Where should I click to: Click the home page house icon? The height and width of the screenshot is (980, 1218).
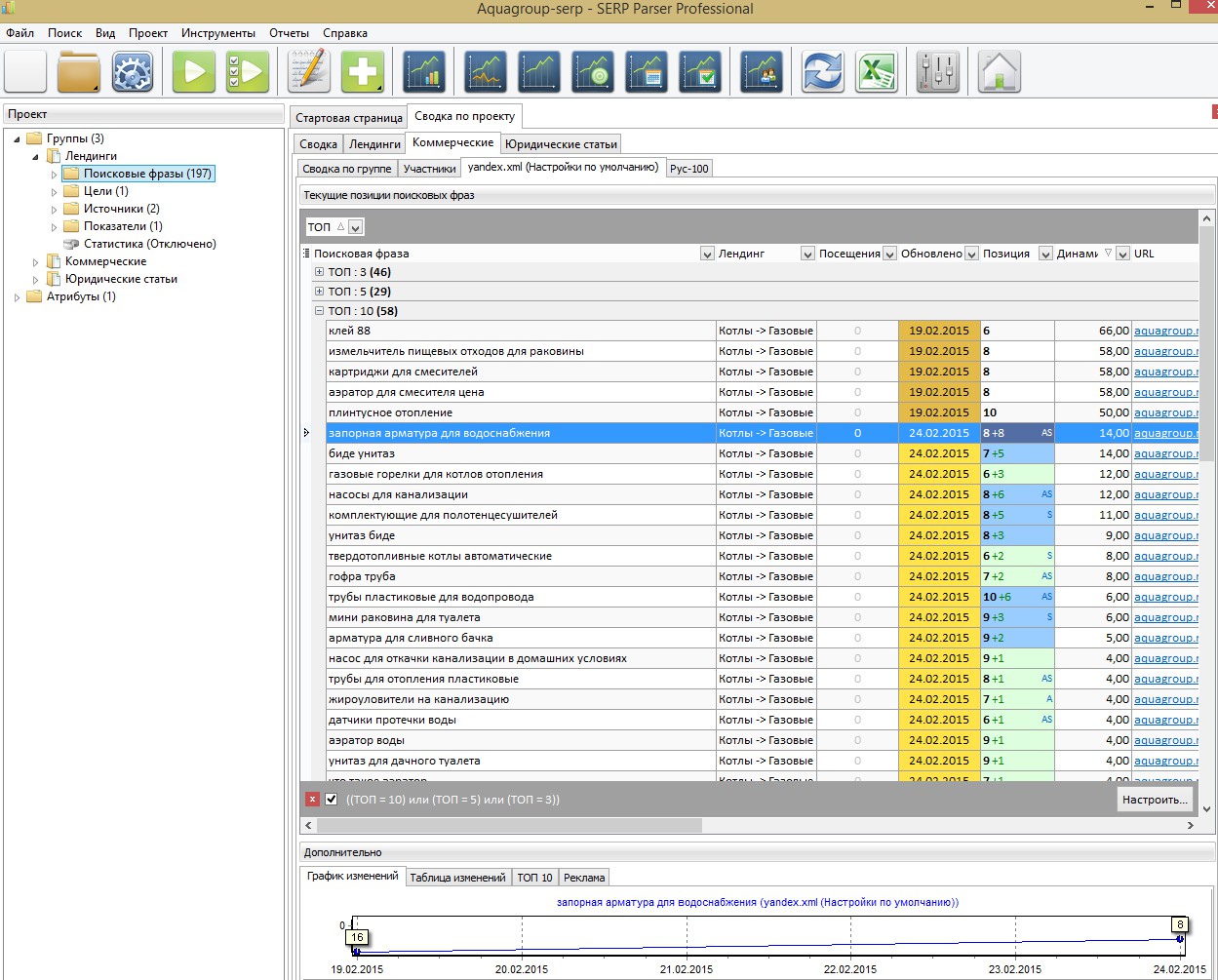pos(999,72)
